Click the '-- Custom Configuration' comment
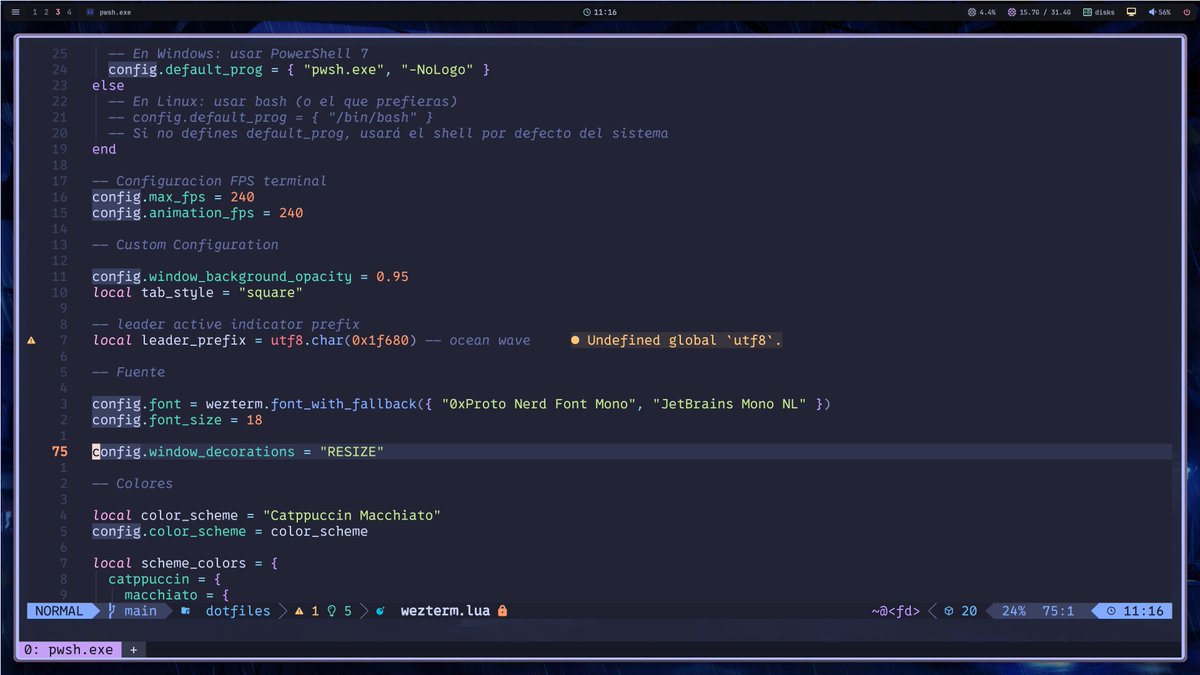Image resolution: width=1200 pixels, height=675 pixels. [x=185, y=245]
